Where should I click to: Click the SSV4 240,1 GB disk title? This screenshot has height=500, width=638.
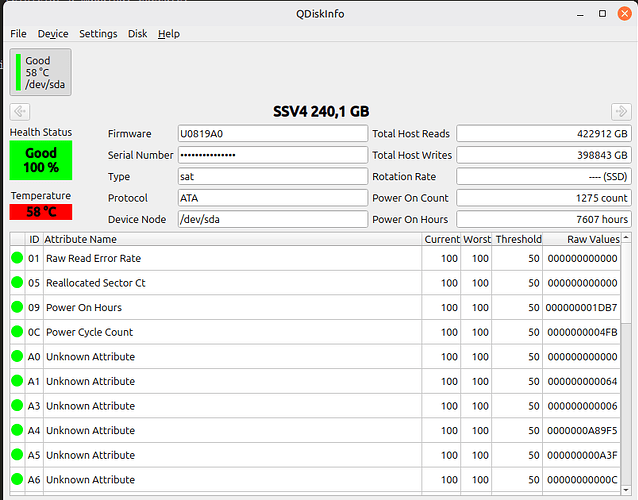pyautogui.click(x=321, y=111)
